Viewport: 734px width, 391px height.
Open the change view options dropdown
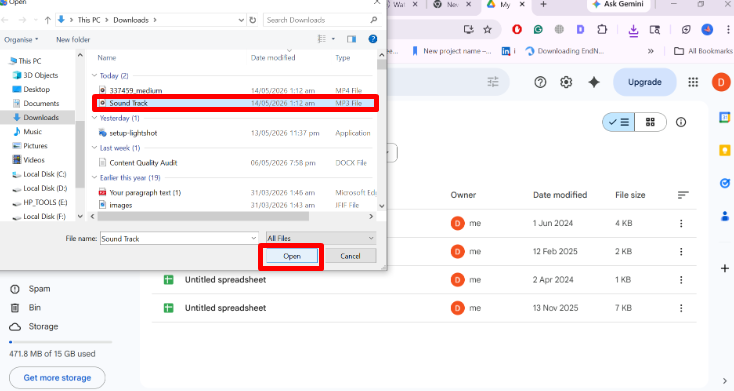coord(333,39)
